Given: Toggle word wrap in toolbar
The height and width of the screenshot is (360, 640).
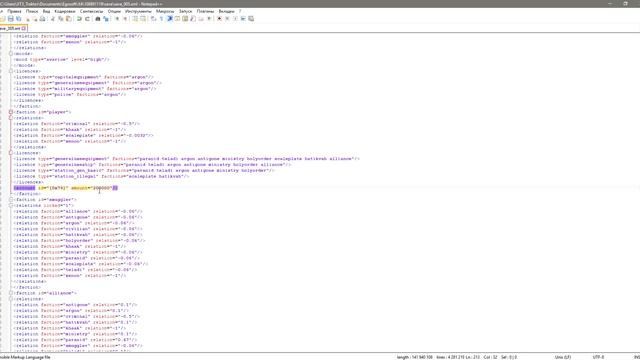Looking at the screenshot, I should coord(153,19).
